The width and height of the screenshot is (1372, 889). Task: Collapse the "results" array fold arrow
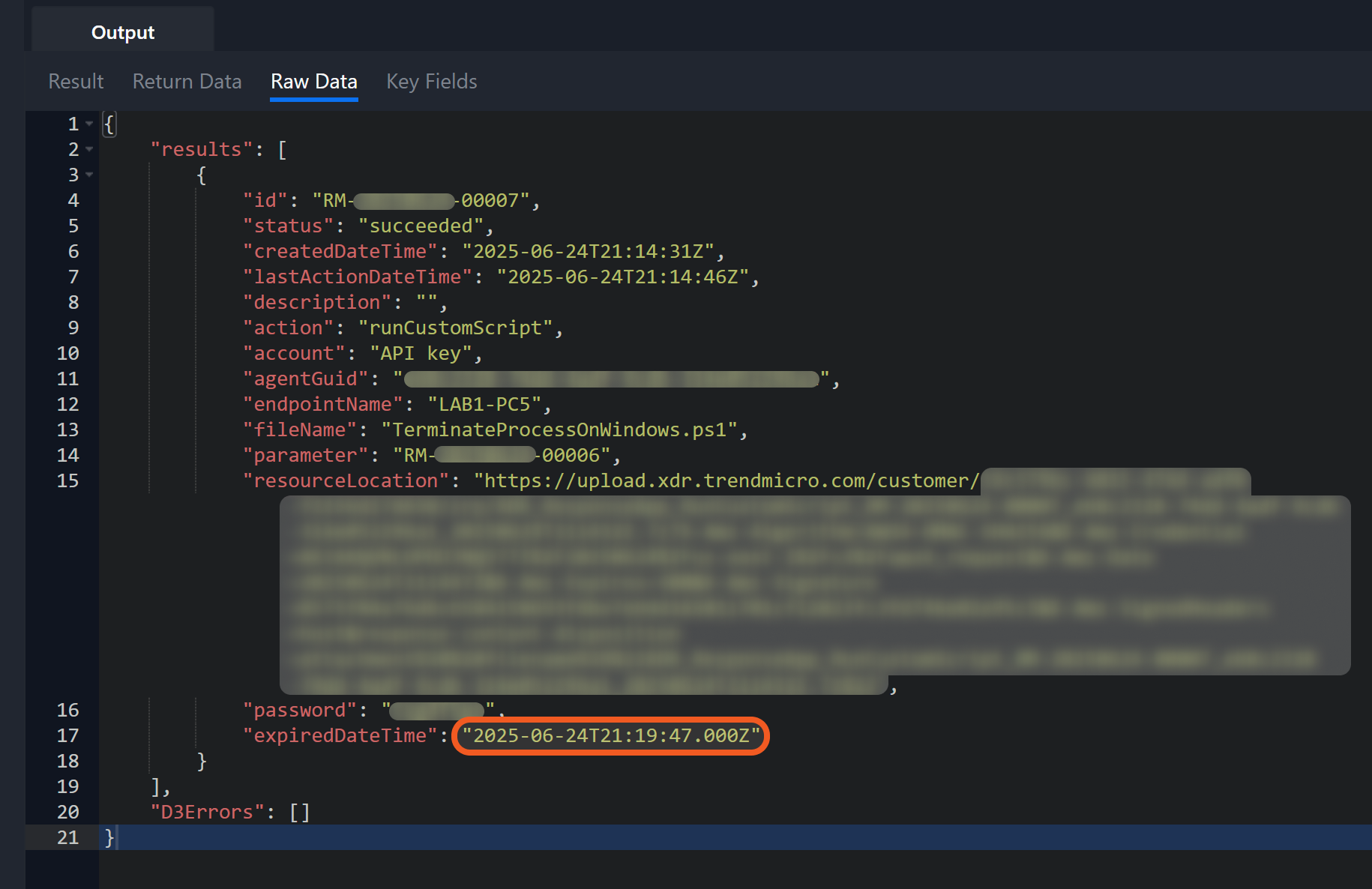click(x=89, y=149)
